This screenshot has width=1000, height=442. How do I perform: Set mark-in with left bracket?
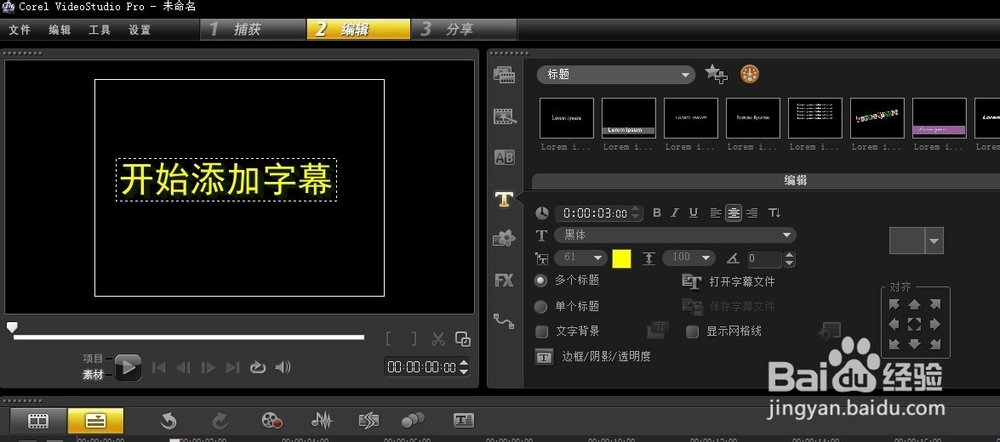click(389, 339)
